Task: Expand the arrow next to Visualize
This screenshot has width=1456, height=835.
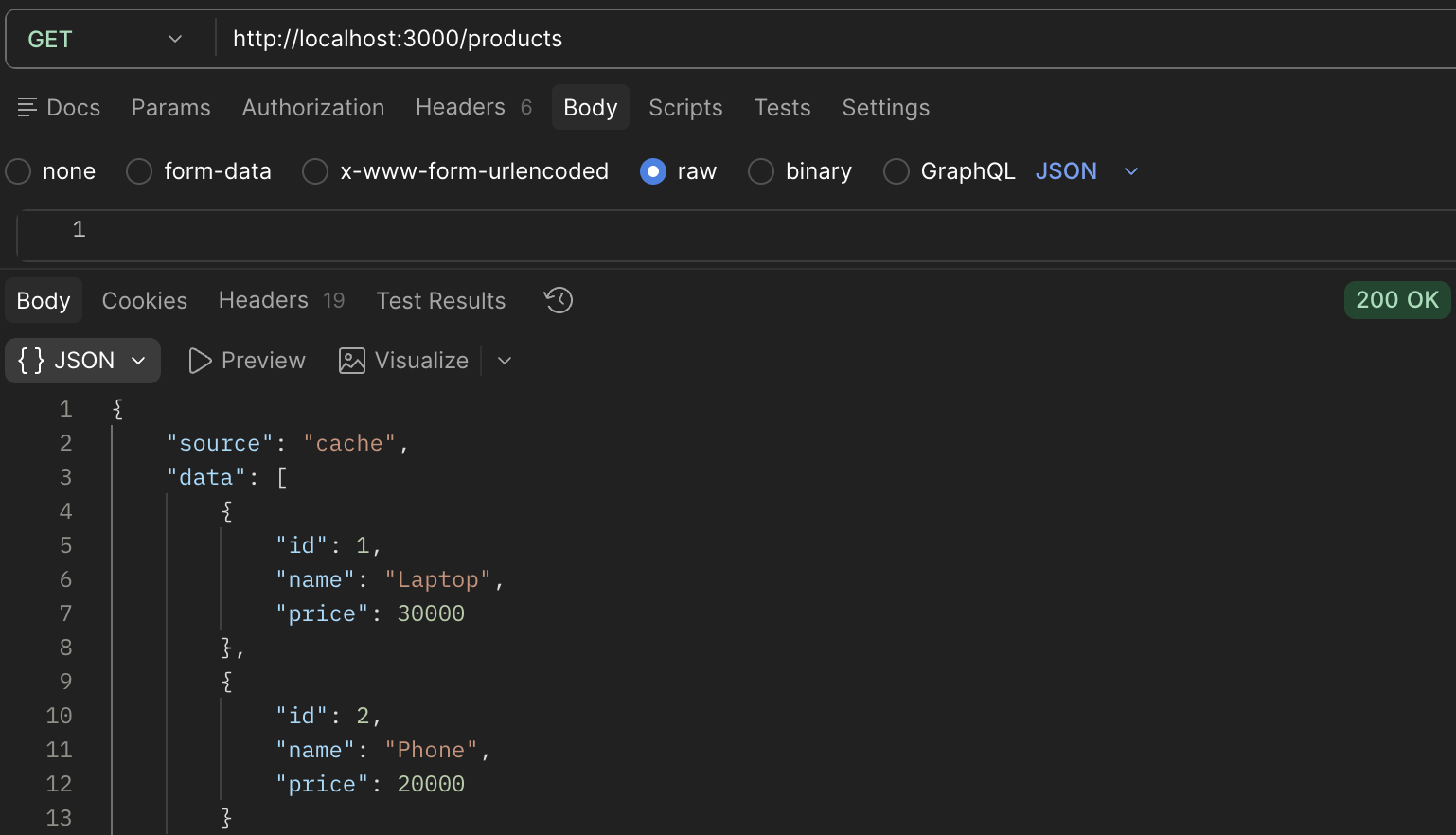Action: tap(505, 361)
